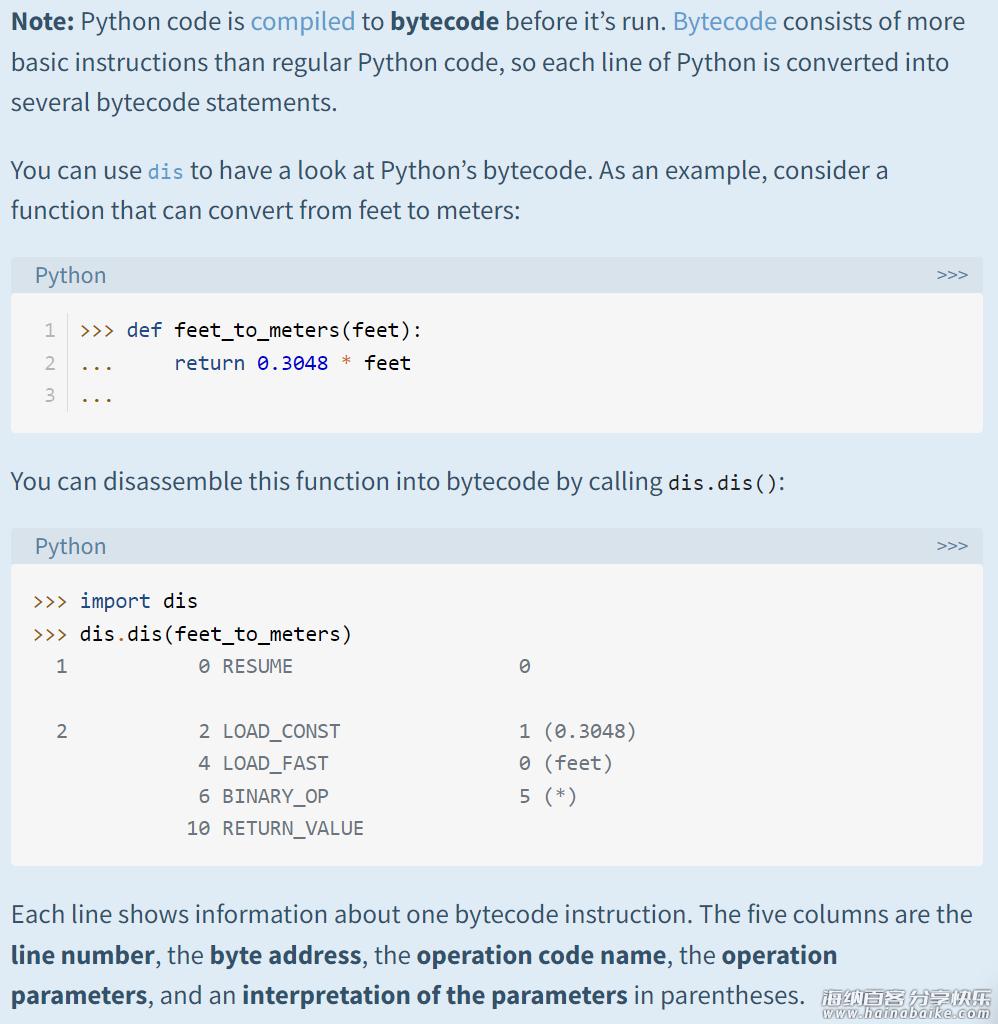
Task: Toggle >>> prompts on the dis.dis output block
Action: [952, 546]
